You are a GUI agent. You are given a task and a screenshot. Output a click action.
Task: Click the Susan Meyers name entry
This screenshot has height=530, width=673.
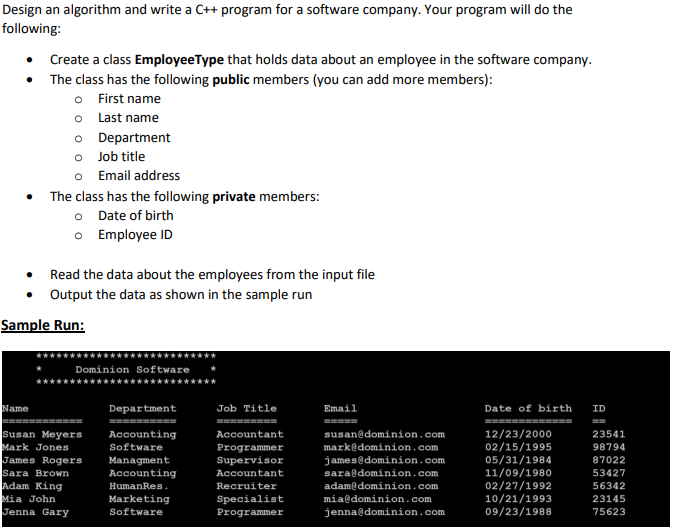pyautogui.click(x=42, y=434)
